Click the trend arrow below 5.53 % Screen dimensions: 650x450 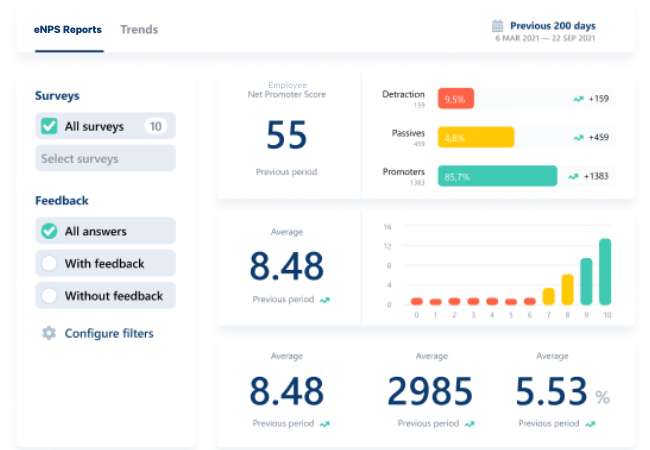pos(590,424)
